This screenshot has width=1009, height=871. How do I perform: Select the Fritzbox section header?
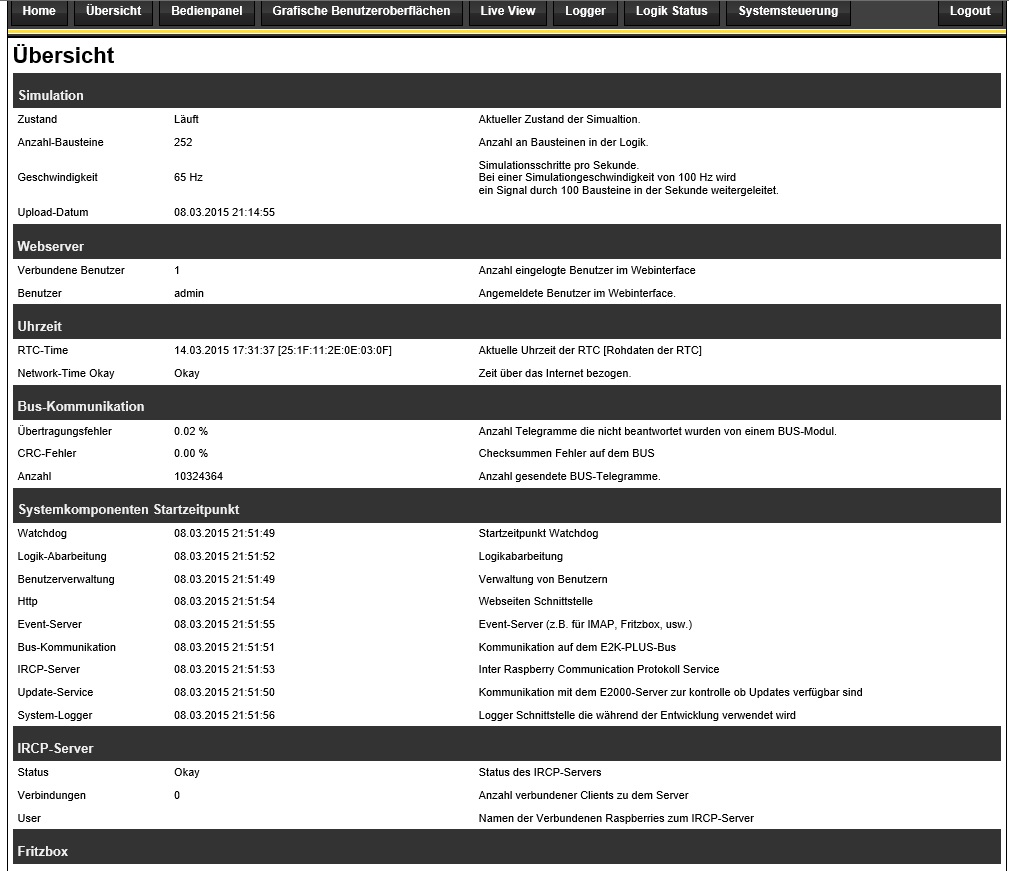coord(506,851)
